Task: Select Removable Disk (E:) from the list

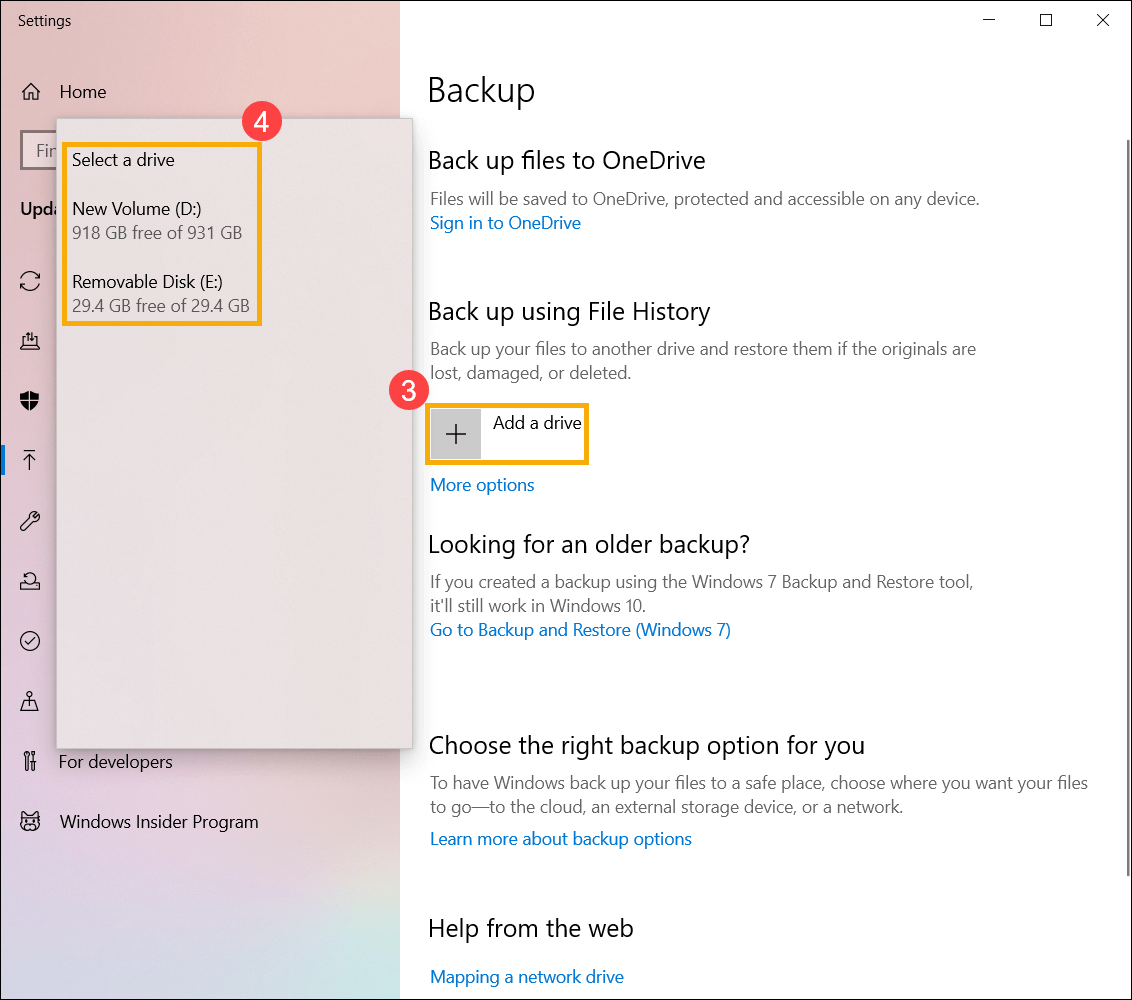Action: 140,293
